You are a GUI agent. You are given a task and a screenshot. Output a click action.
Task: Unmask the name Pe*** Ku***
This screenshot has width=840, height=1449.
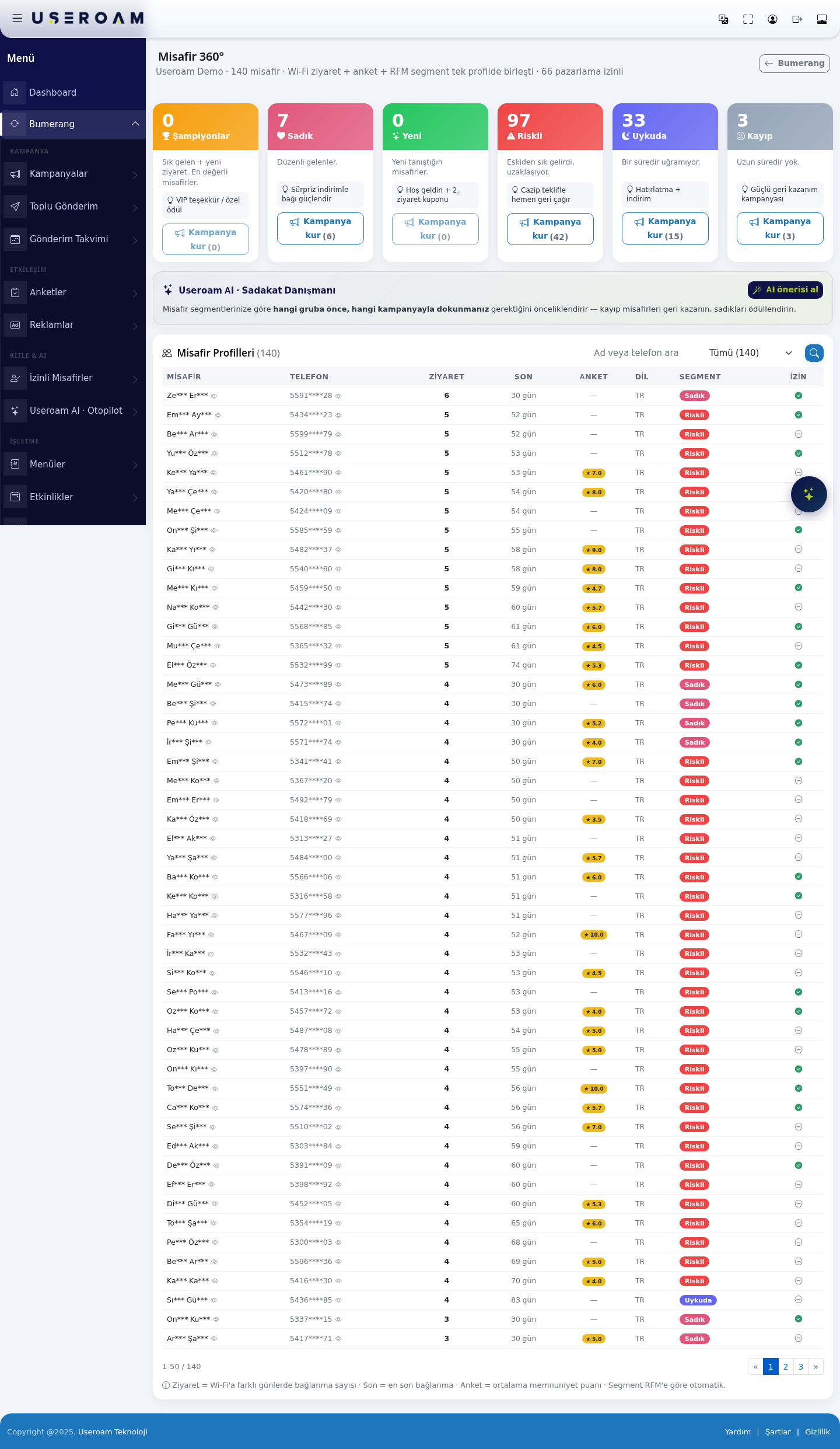coord(215,724)
